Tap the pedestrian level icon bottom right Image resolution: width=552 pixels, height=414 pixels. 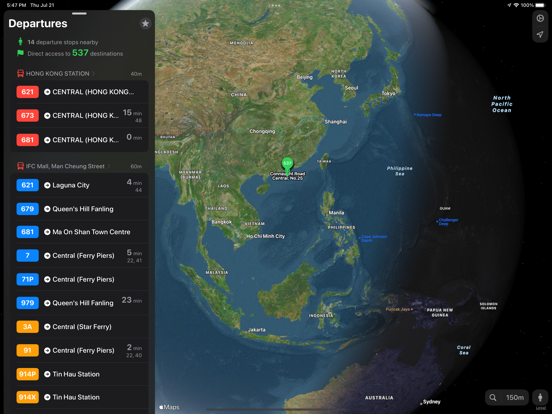(x=540, y=397)
